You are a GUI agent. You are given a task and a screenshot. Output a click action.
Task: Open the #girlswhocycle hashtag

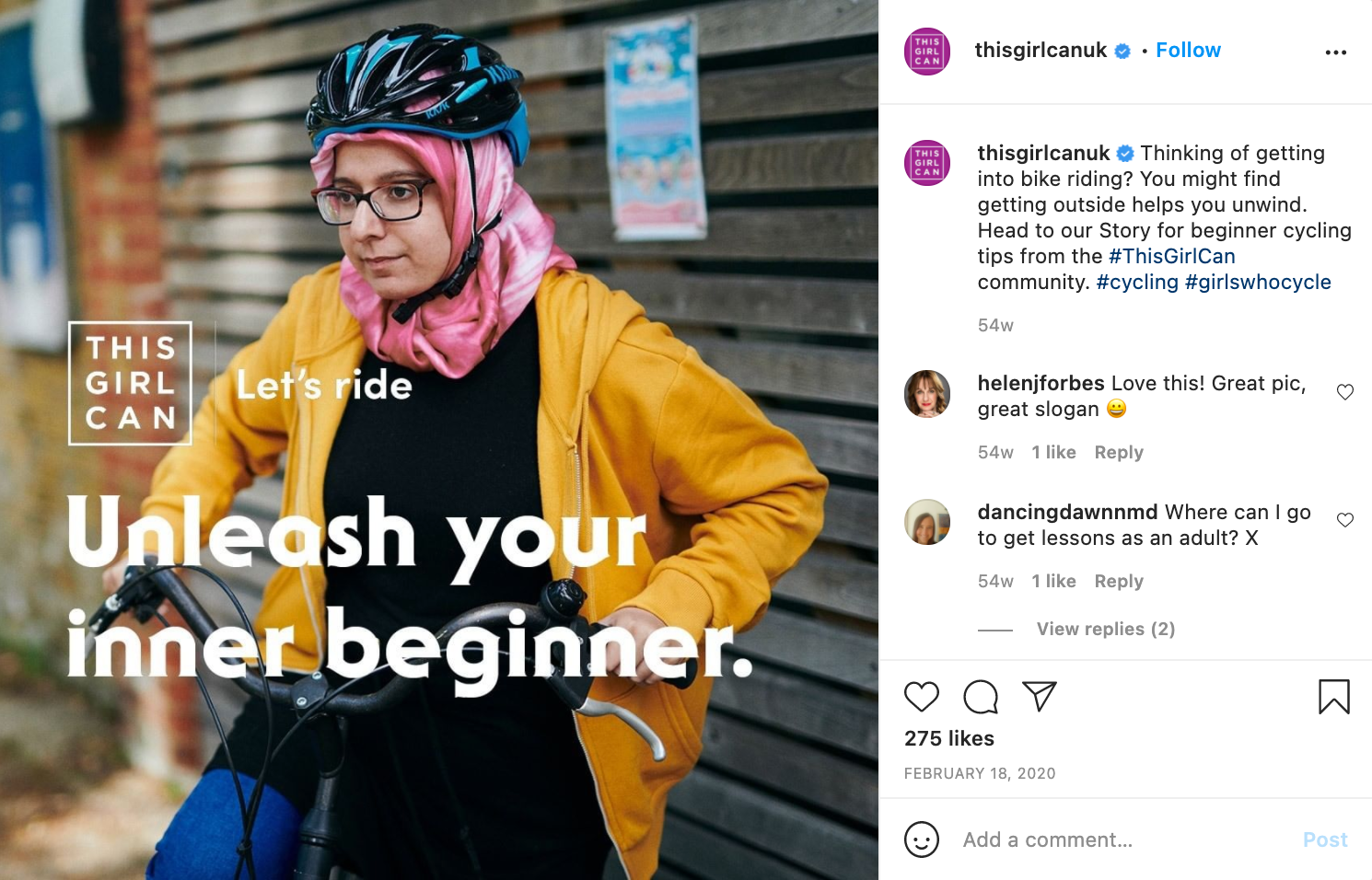1258,282
